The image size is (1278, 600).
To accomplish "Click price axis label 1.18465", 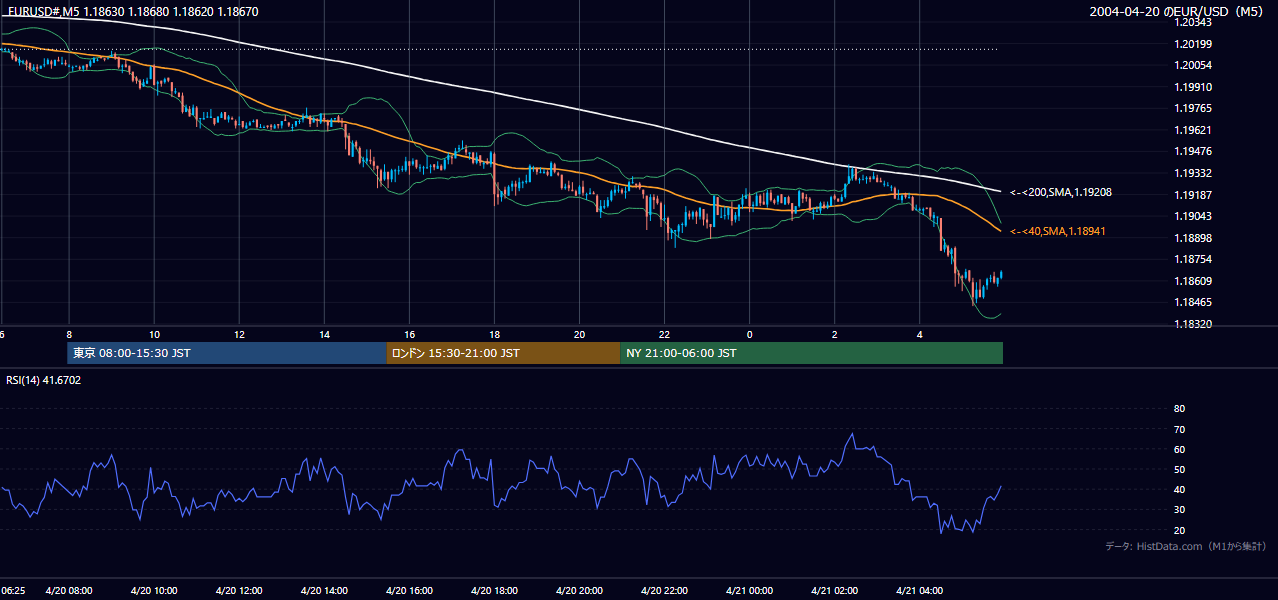I will tap(1193, 302).
